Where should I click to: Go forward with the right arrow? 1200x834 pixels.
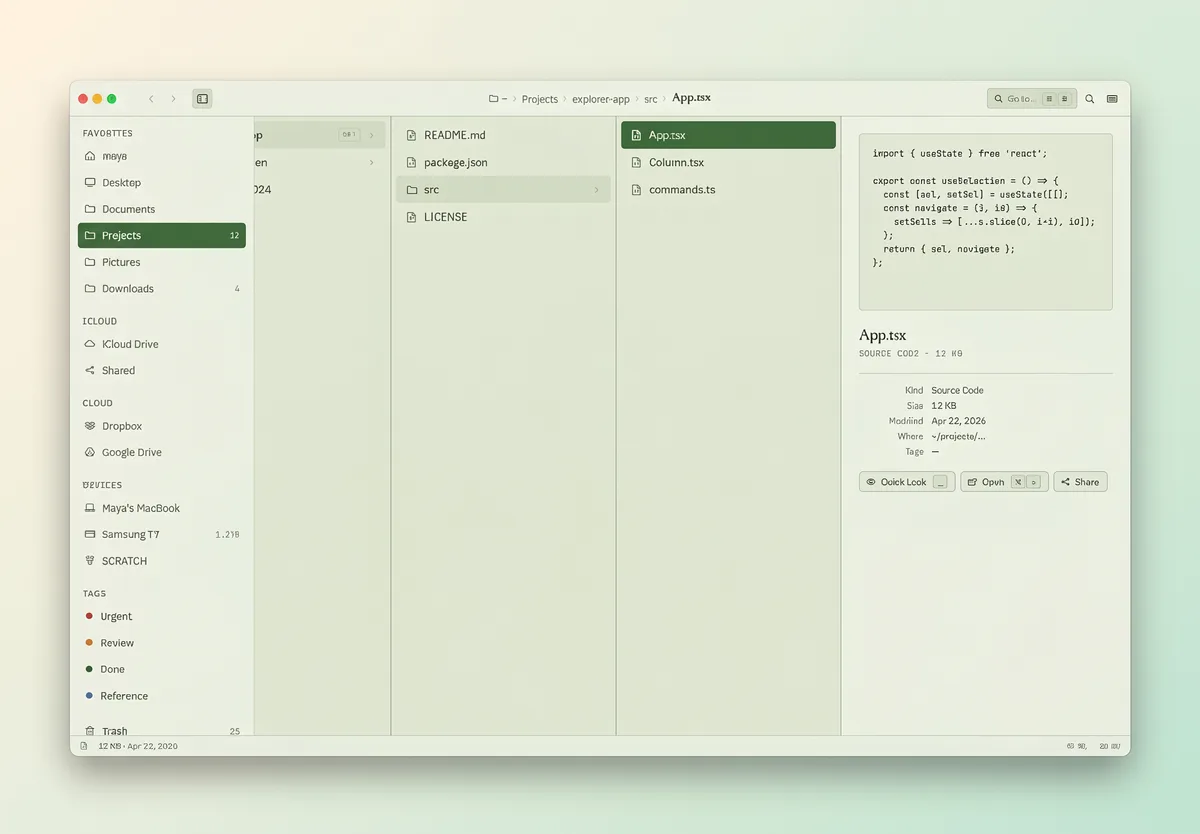173,99
